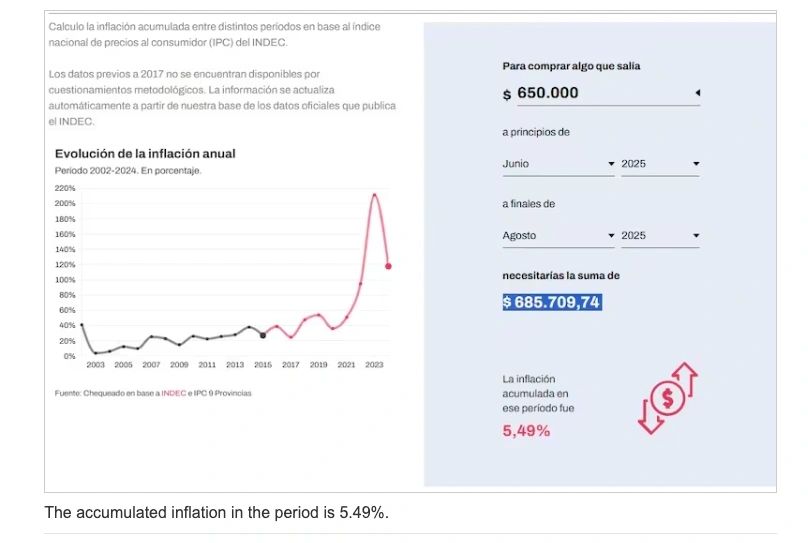Click the $650.000 amount input field

[595, 93]
